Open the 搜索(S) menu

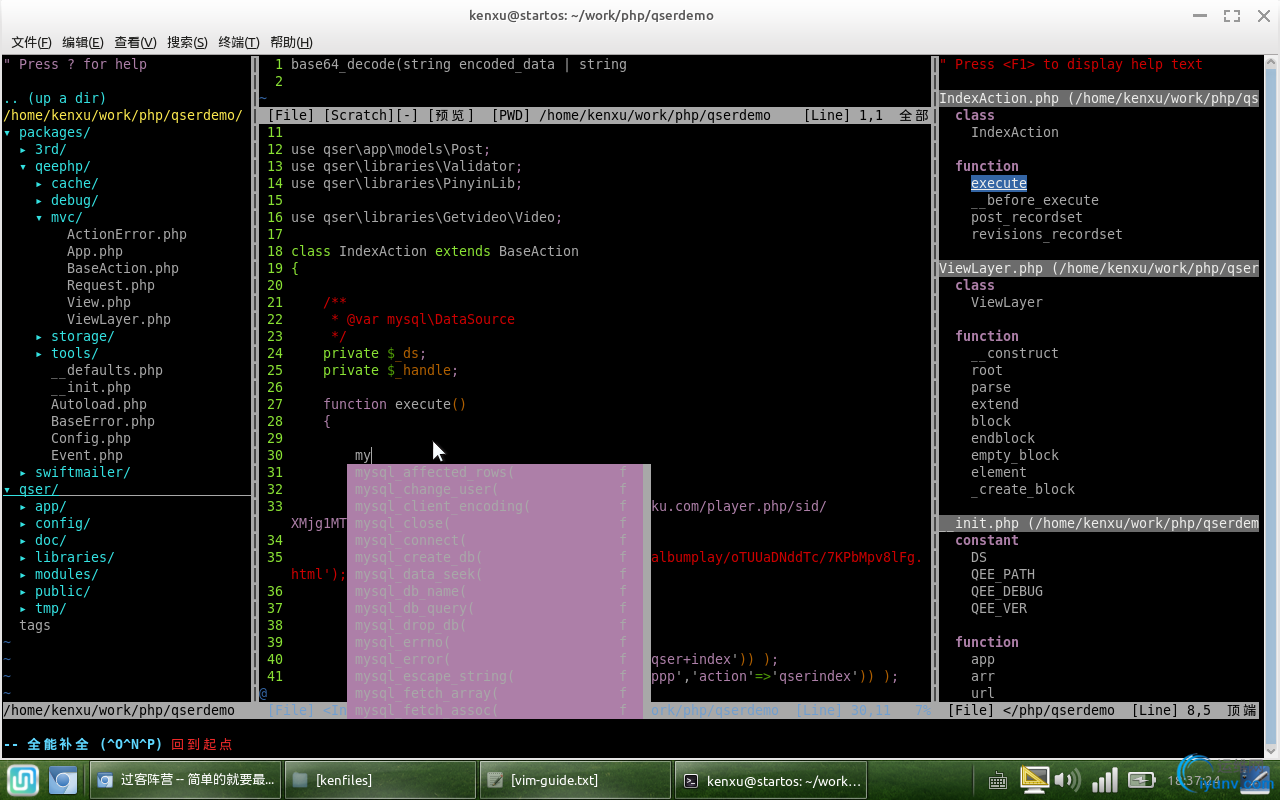[x=187, y=42]
